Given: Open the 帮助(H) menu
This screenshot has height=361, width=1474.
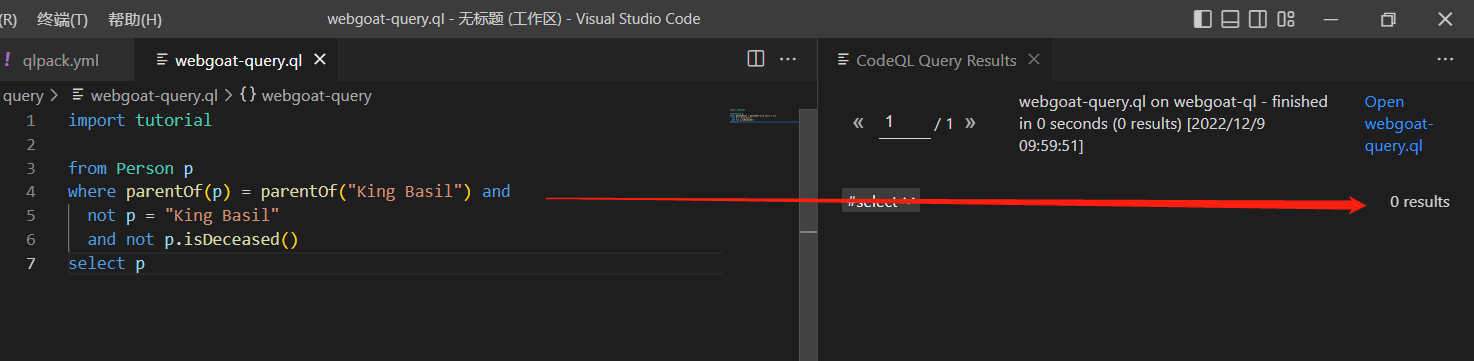Looking at the screenshot, I should [x=134, y=19].
